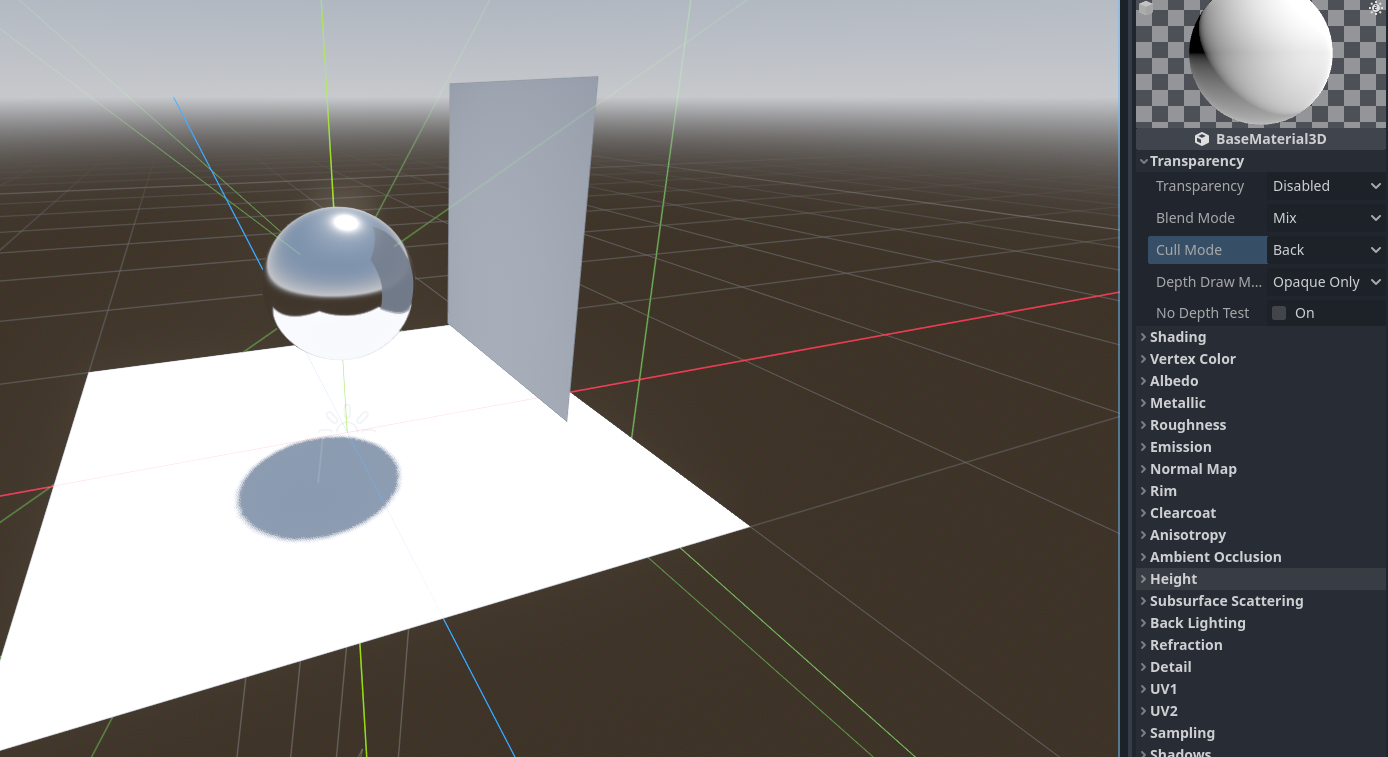This screenshot has width=1388, height=757.
Task: Toggle the preview light icon above the thumbnail
Action: (x=1375, y=9)
